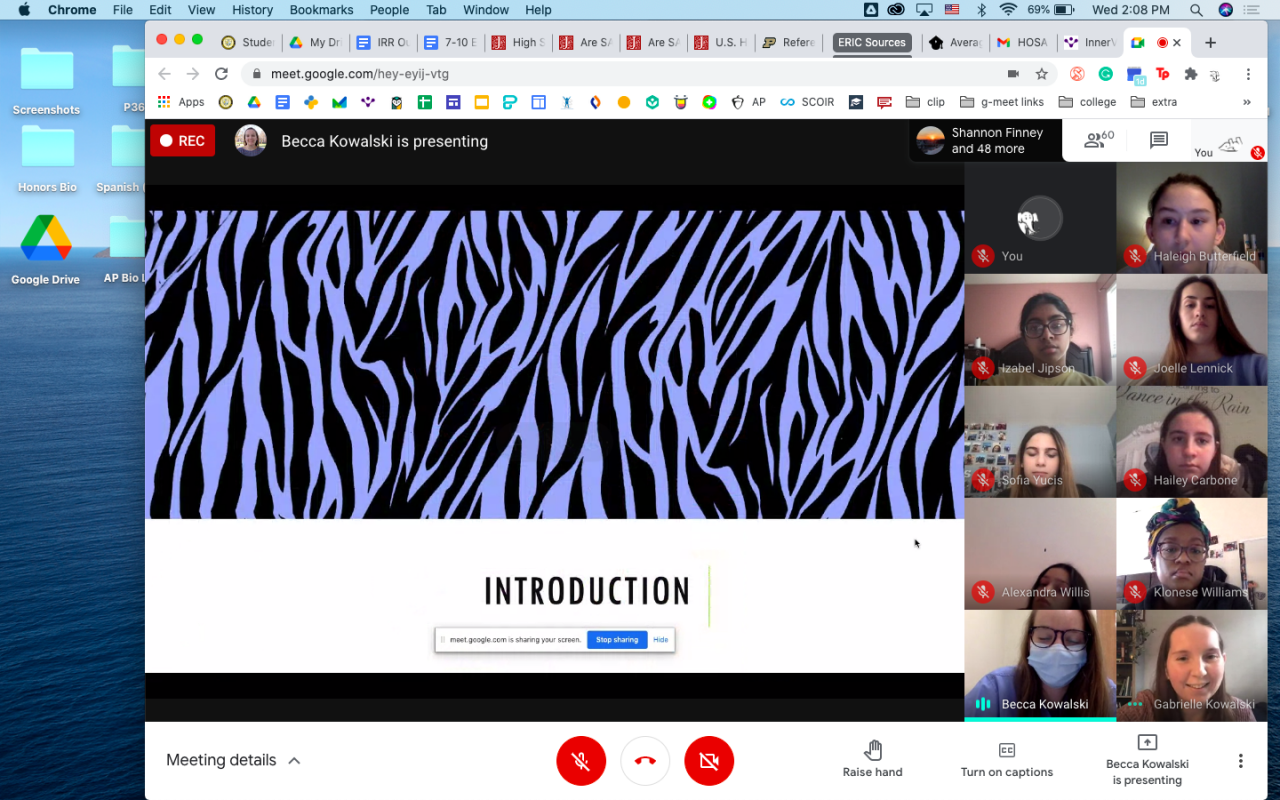The width and height of the screenshot is (1280, 800).
Task: Bookmark this page with star icon
Action: pos(1041,74)
